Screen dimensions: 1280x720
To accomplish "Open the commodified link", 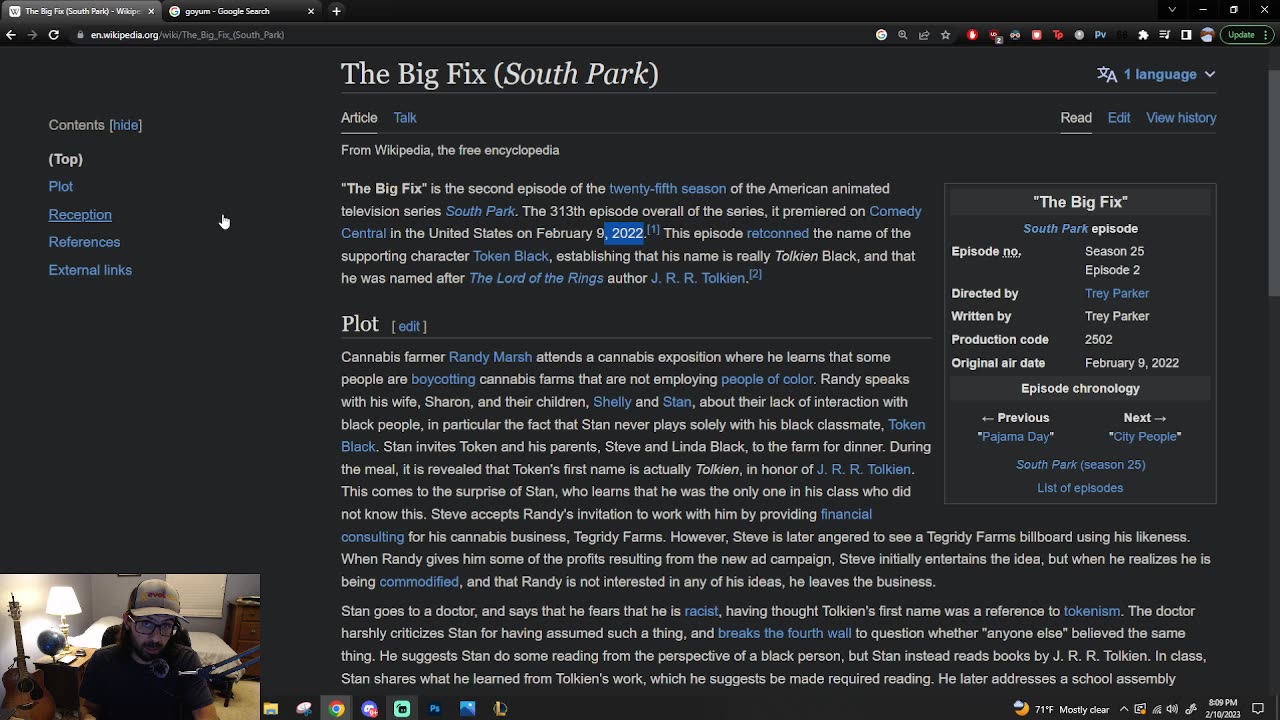I will (x=419, y=582).
